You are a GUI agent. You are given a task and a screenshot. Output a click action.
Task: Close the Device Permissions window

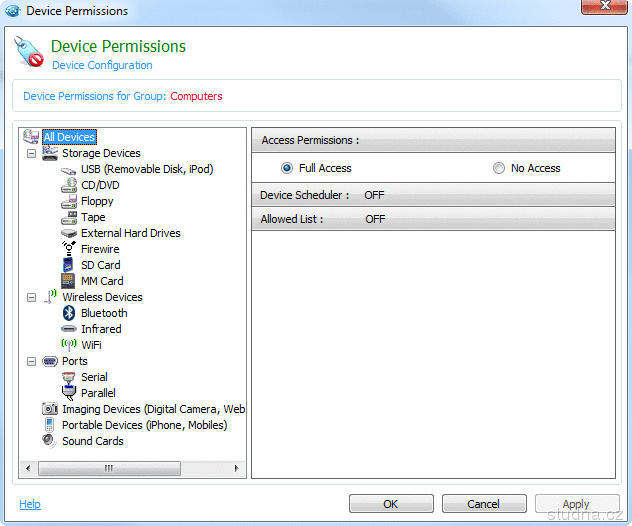(x=604, y=6)
